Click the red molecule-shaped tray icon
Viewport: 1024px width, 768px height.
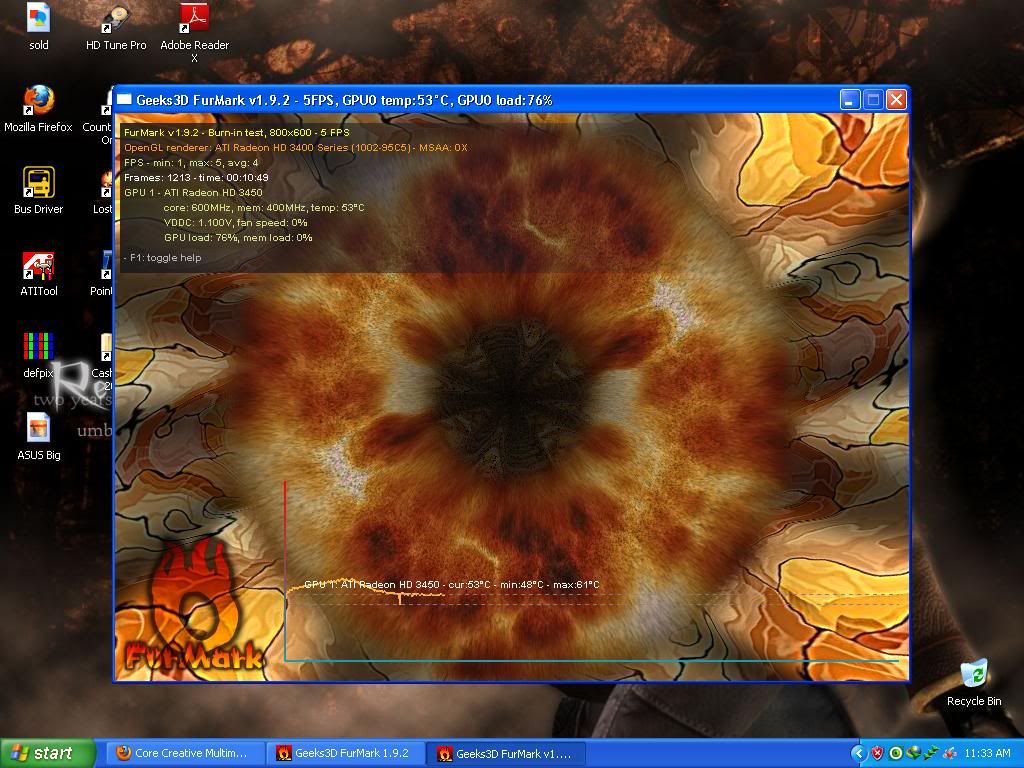coord(950,753)
